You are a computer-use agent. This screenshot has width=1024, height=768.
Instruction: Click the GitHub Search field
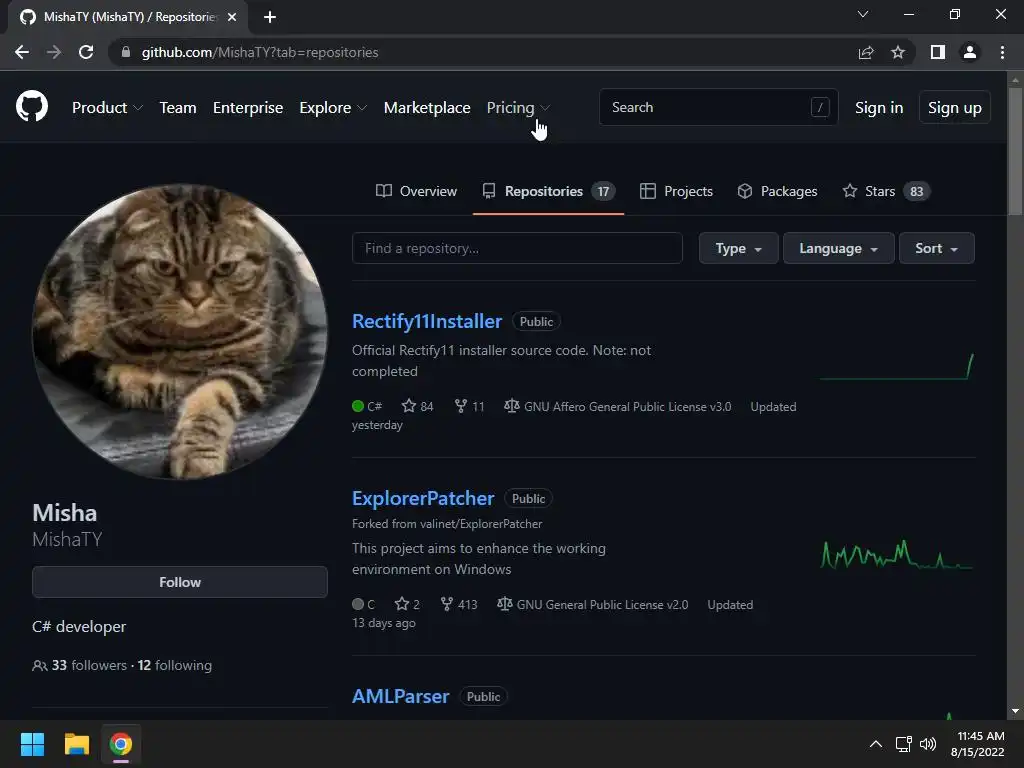pos(718,107)
